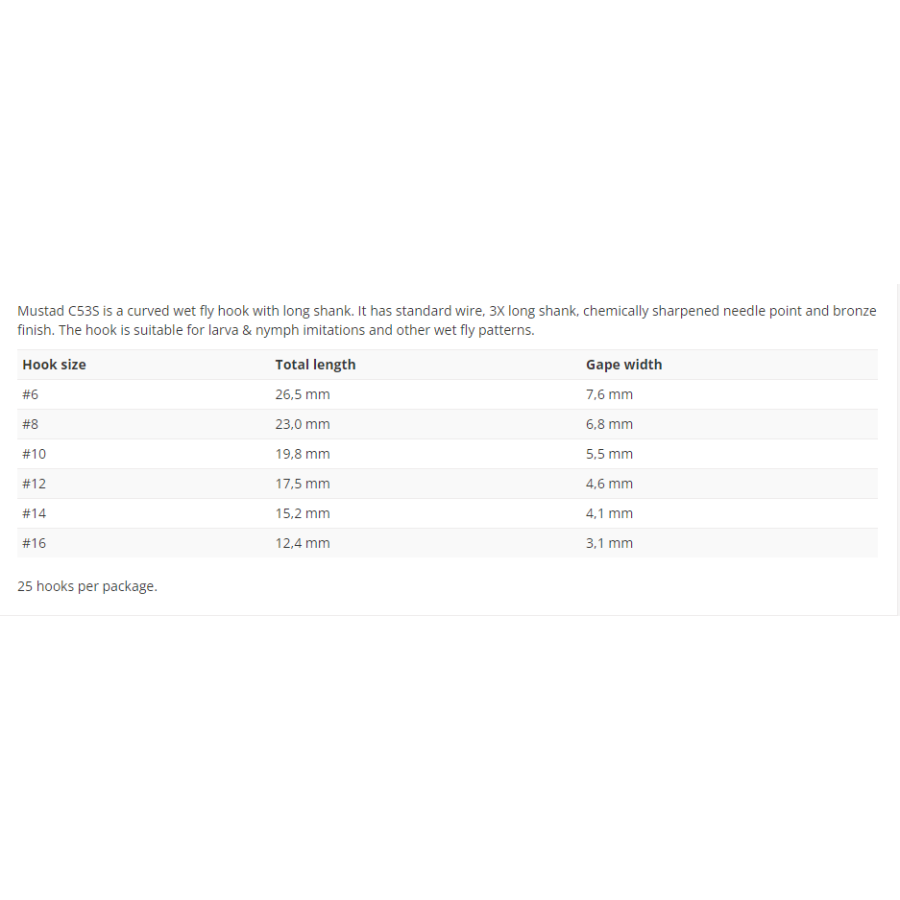Select the #16 hook size cell
Screen dimensions: 900x900
[34, 544]
